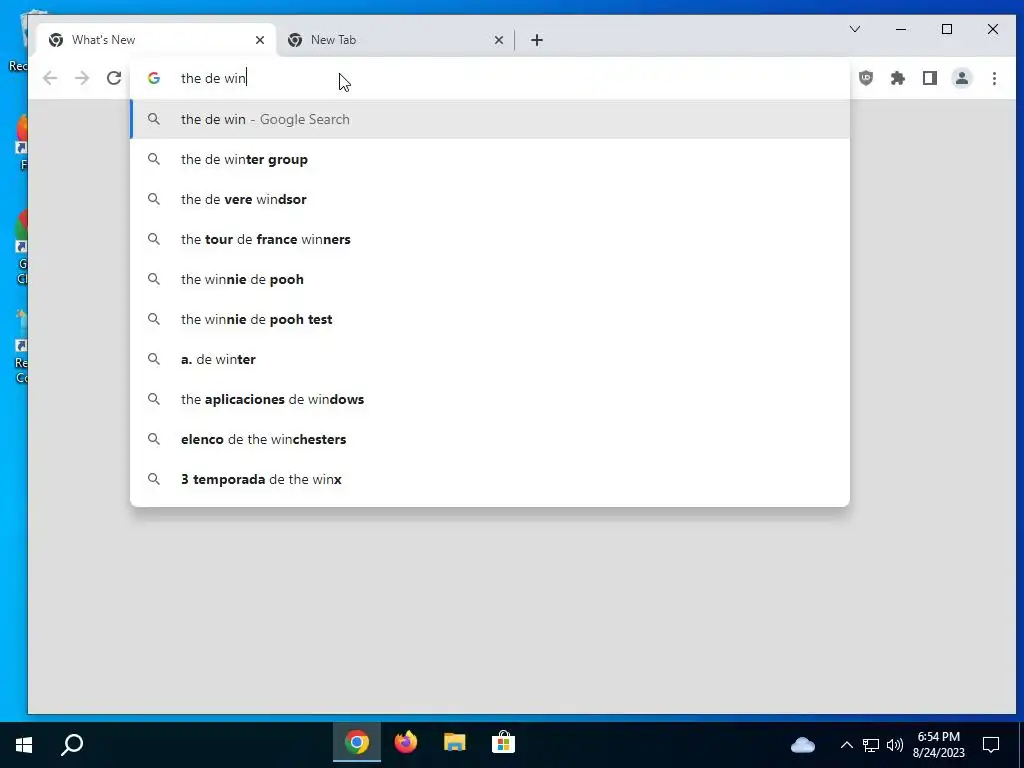Screen dimensions: 1024x768
Task: Click the Chrome taskbar icon
Action: pyautogui.click(x=357, y=743)
